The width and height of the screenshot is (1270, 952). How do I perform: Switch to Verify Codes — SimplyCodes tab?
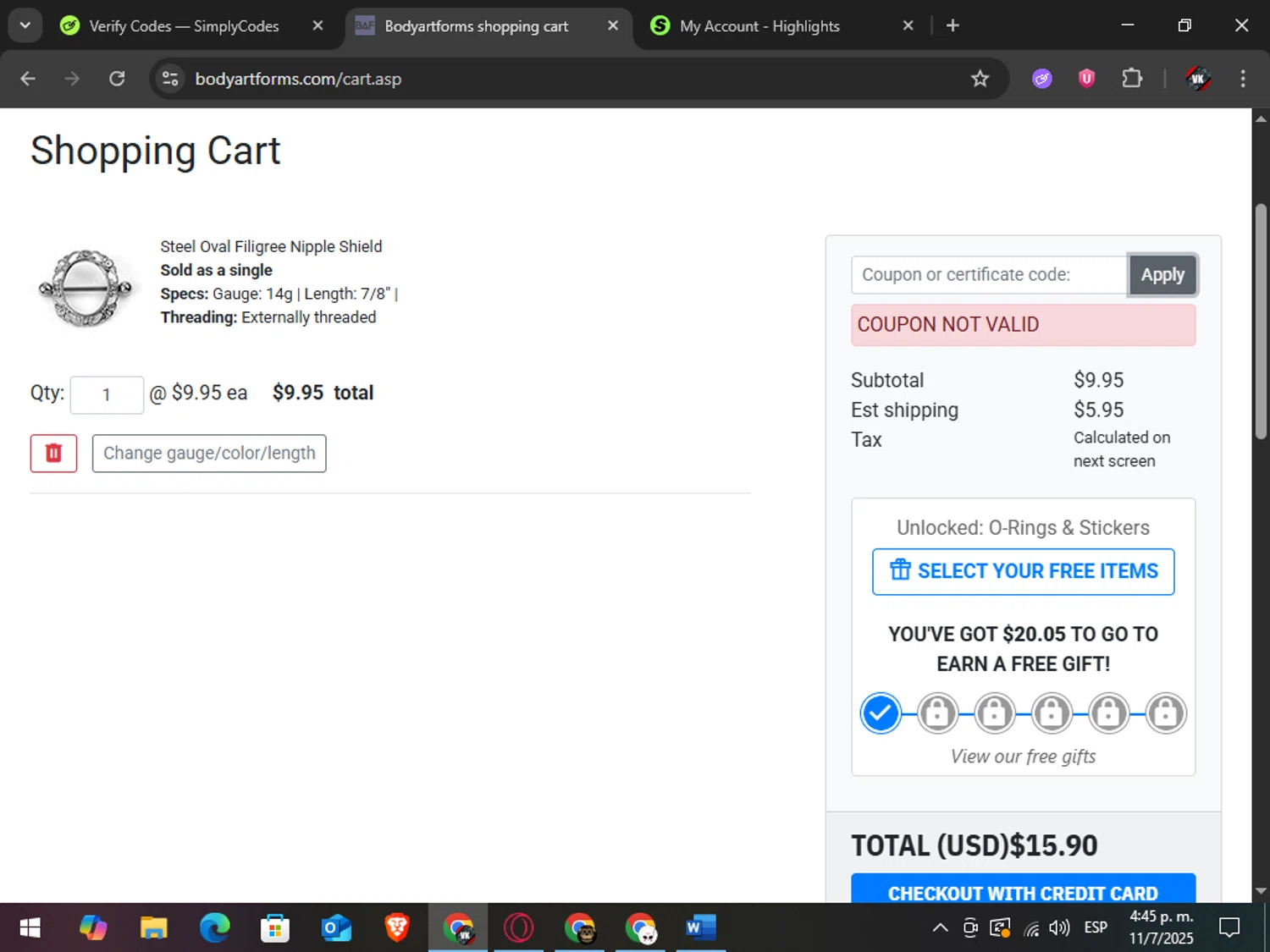pos(183,26)
